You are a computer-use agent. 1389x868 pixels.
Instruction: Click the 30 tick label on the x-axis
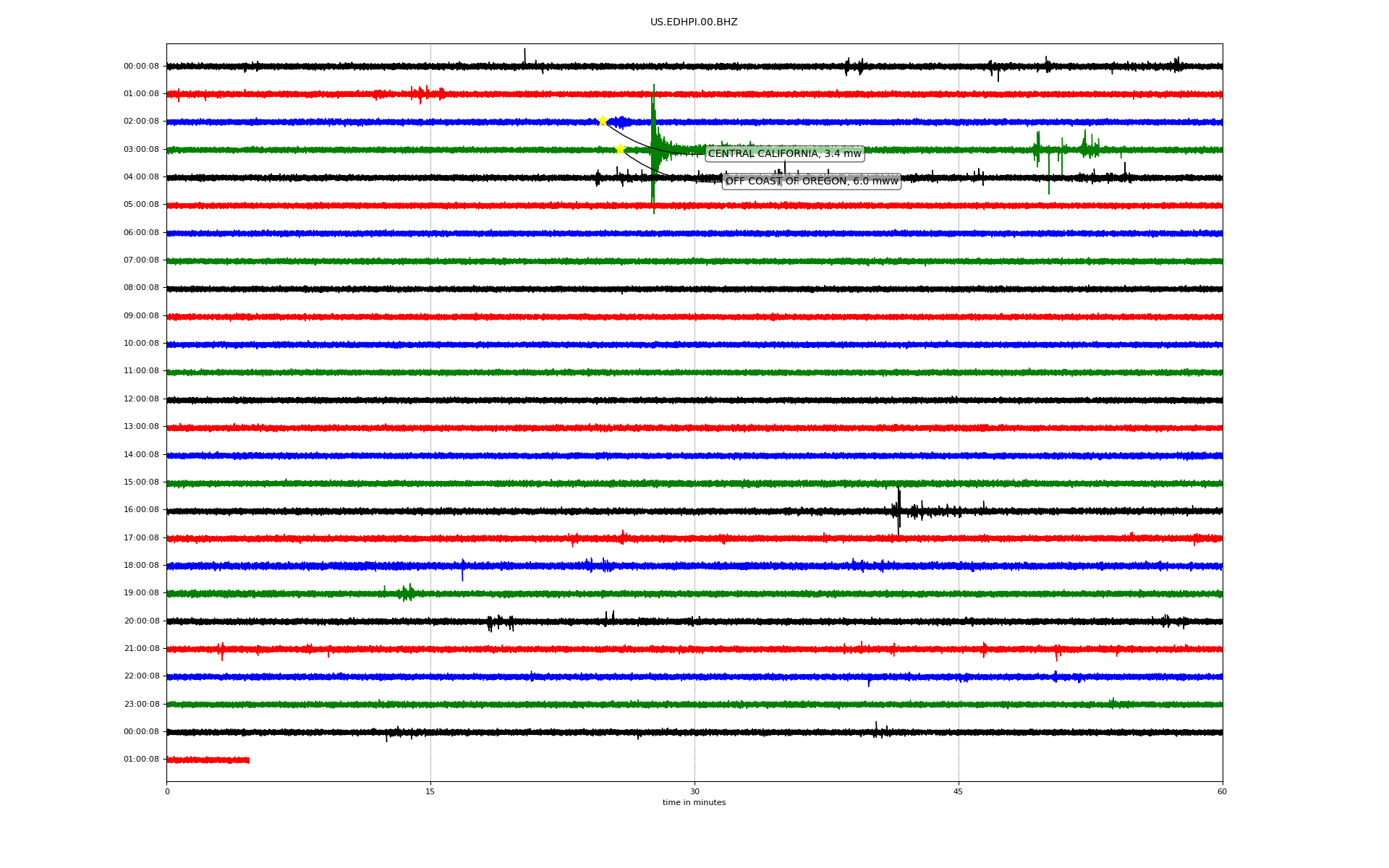pyautogui.click(x=694, y=791)
